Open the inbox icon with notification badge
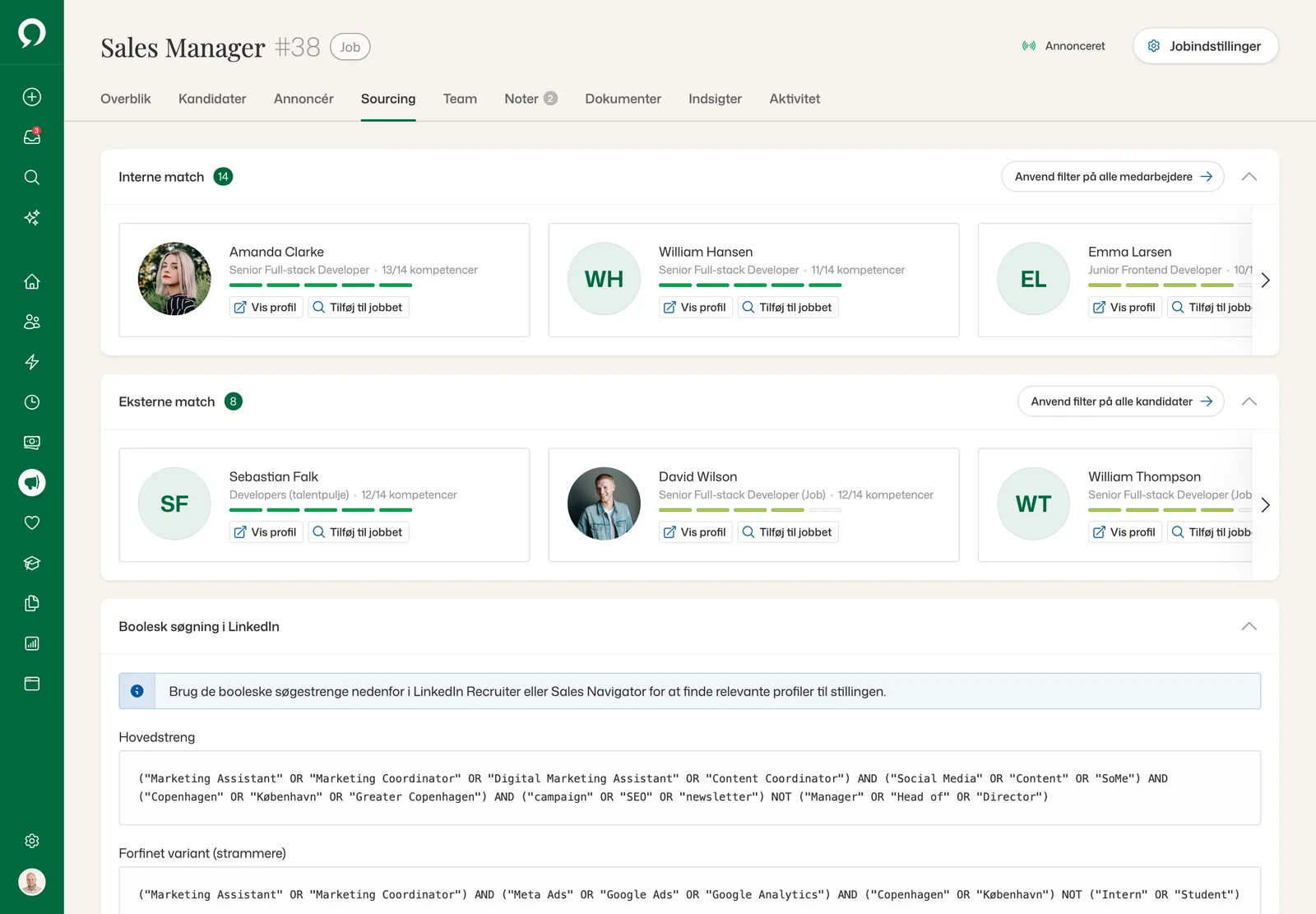Image resolution: width=1316 pixels, height=914 pixels. (32, 137)
